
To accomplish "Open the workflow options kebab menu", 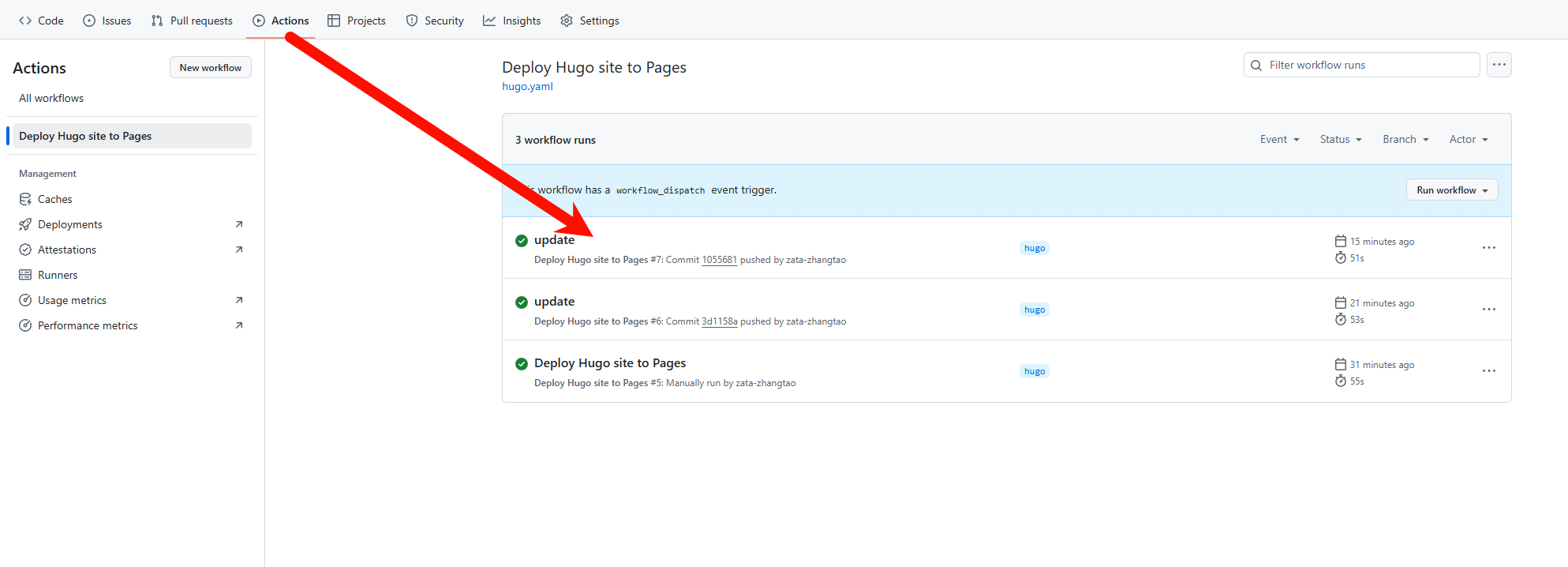I will point(1499,65).
